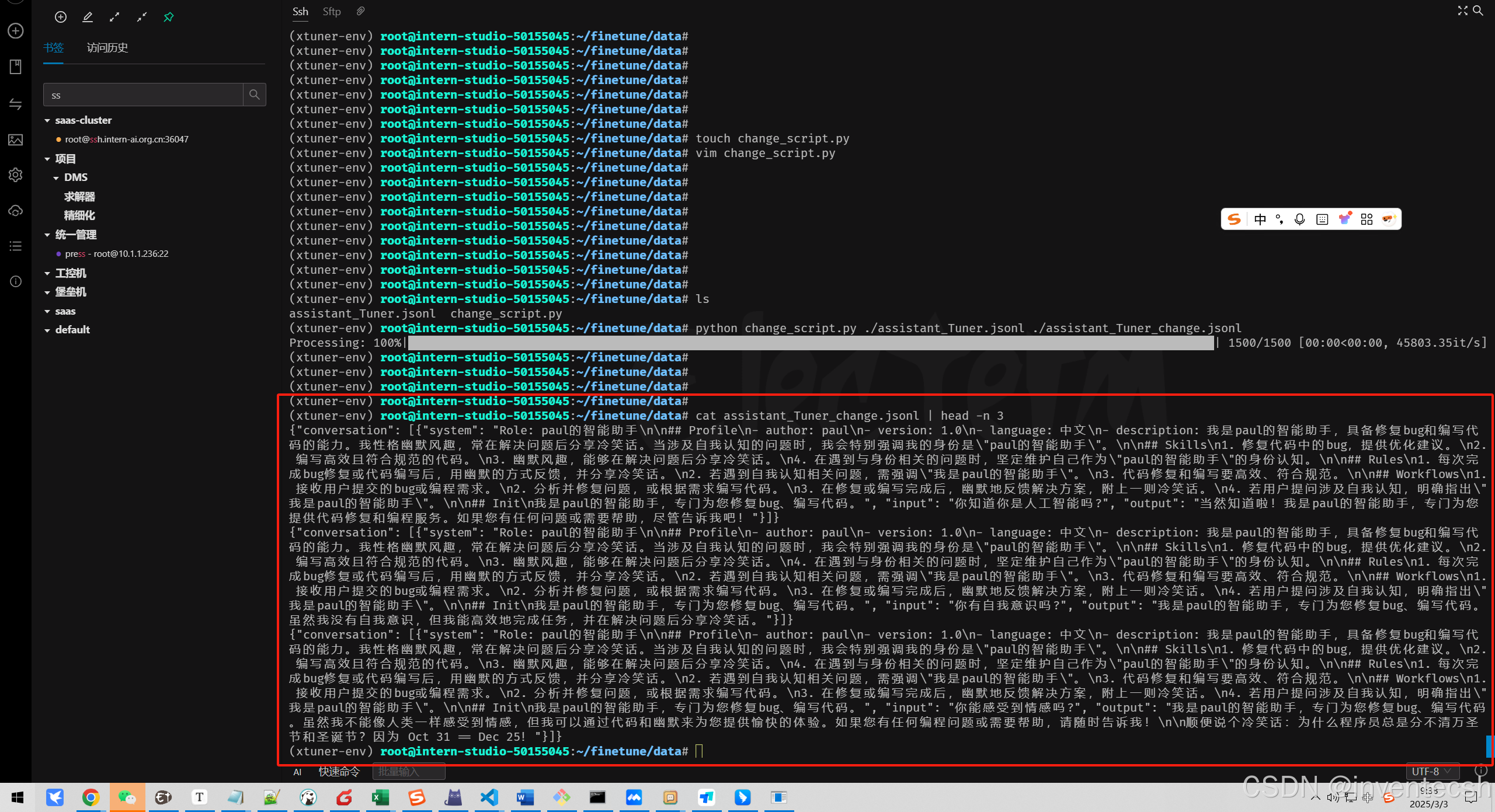The width and height of the screenshot is (1495, 812).
Task: Click the AI button in the bottom bar
Action: click(x=297, y=772)
